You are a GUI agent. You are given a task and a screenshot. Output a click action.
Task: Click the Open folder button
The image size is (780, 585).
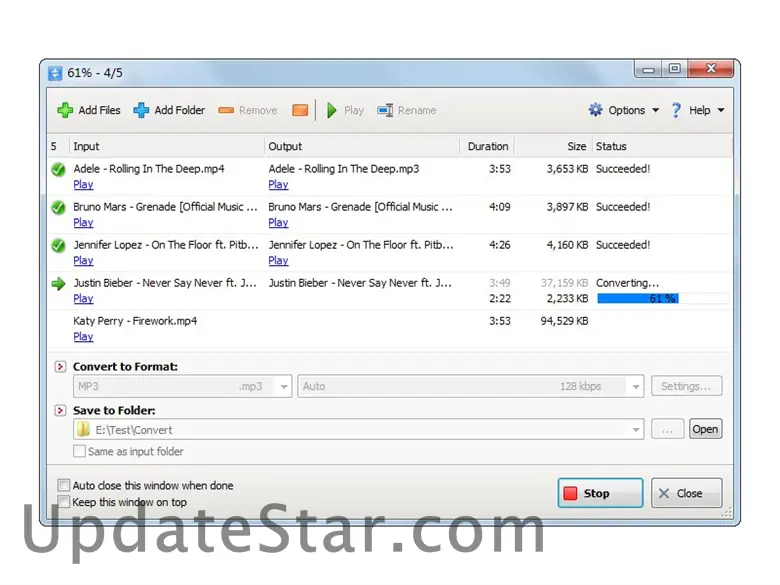click(x=705, y=429)
